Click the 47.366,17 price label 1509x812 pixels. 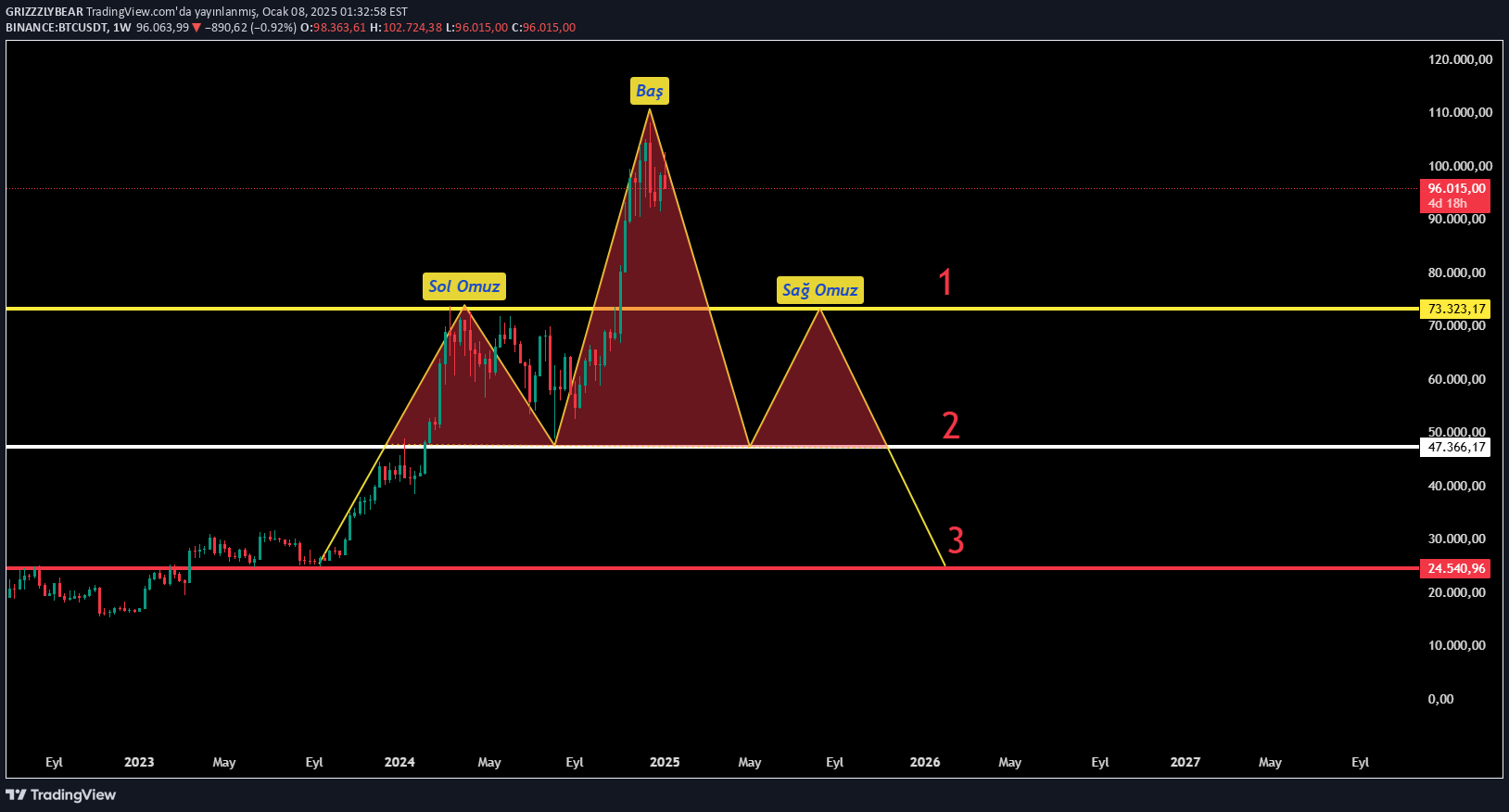(x=1457, y=447)
